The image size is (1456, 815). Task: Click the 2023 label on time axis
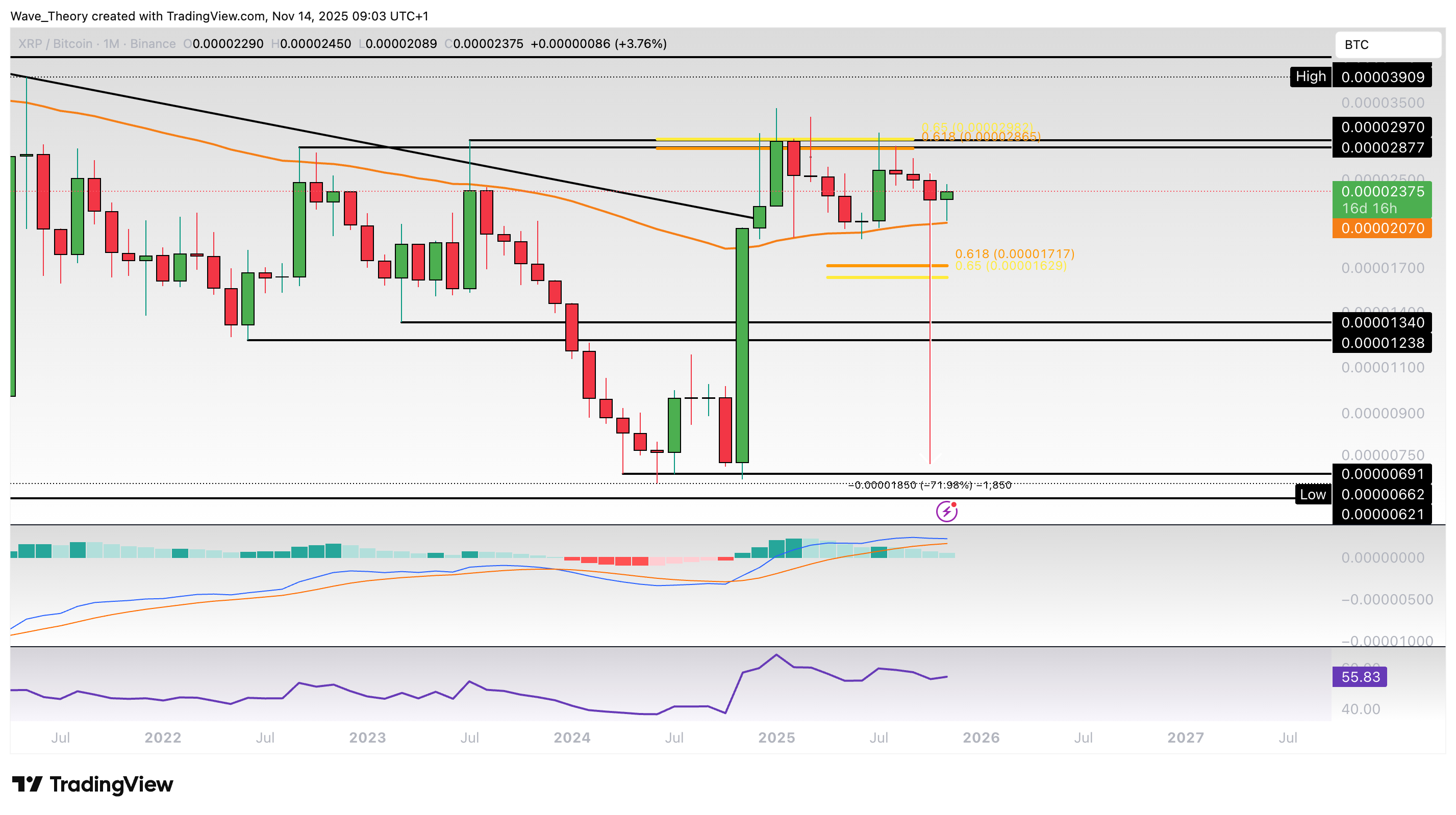[x=367, y=737]
